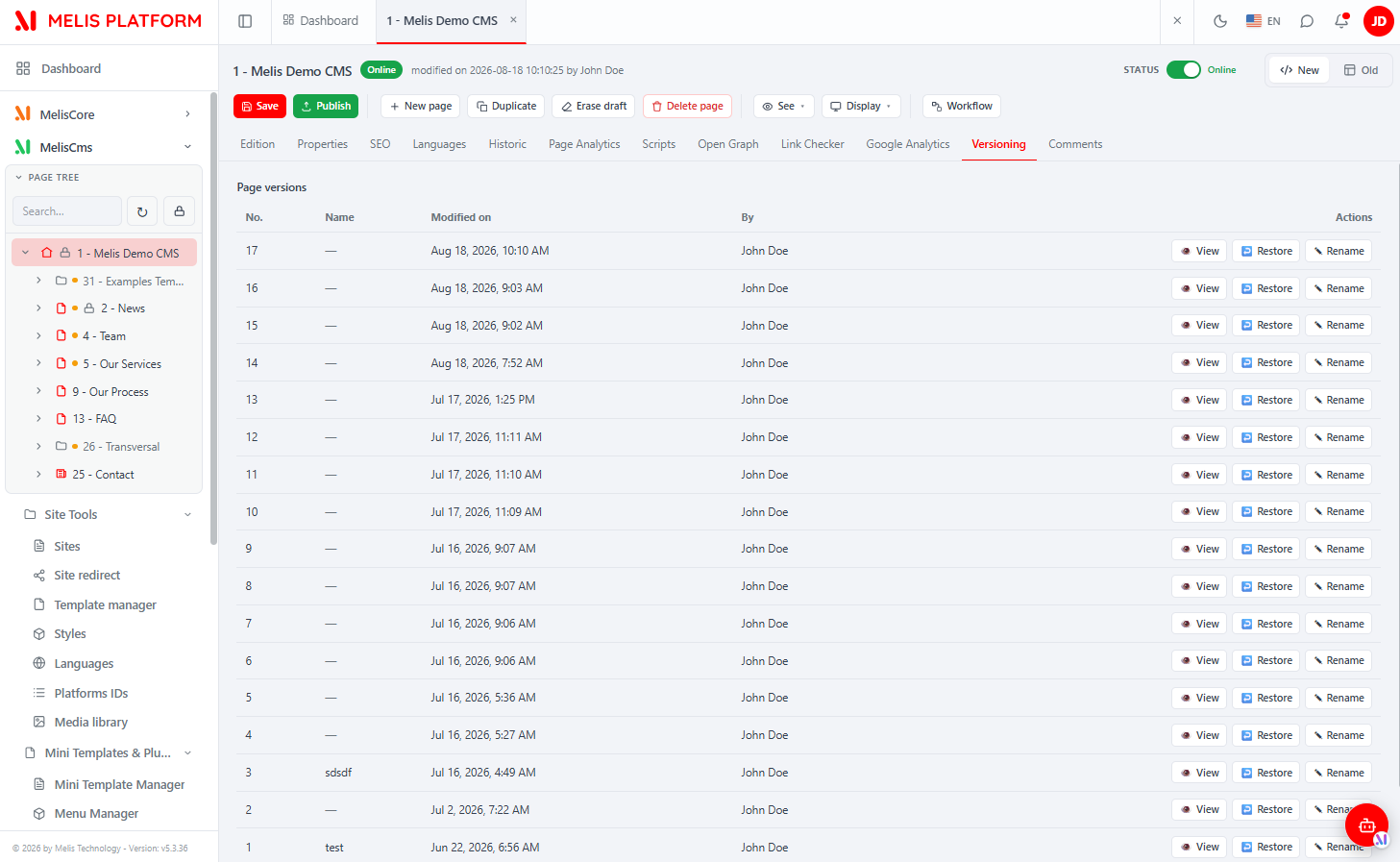Expand MelisCore menu
The image size is (1400, 862).
coord(187,114)
